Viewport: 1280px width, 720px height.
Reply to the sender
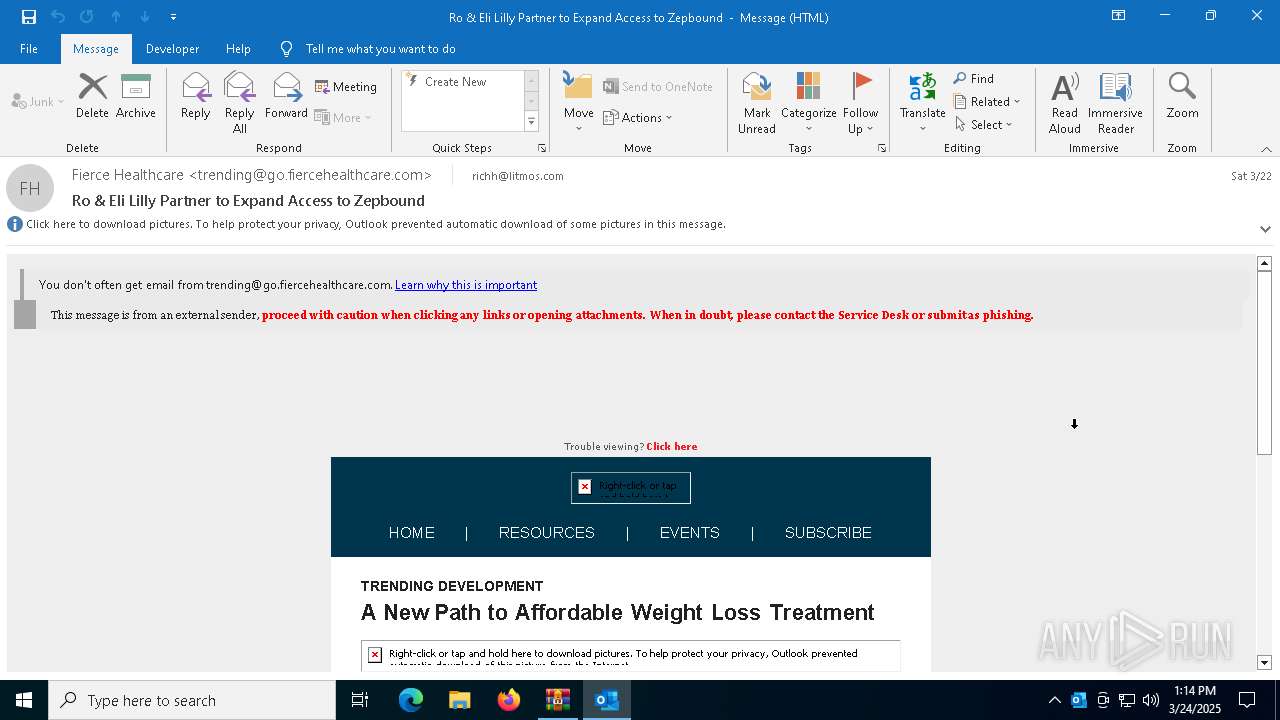(x=196, y=96)
